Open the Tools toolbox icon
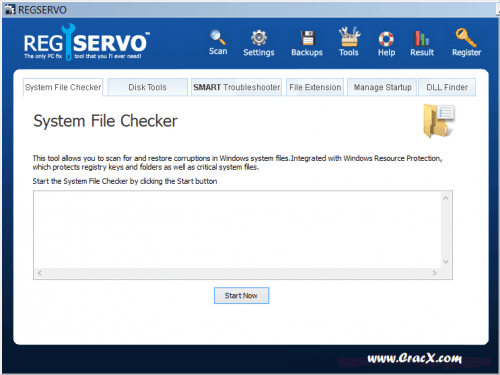 click(x=349, y=37)
